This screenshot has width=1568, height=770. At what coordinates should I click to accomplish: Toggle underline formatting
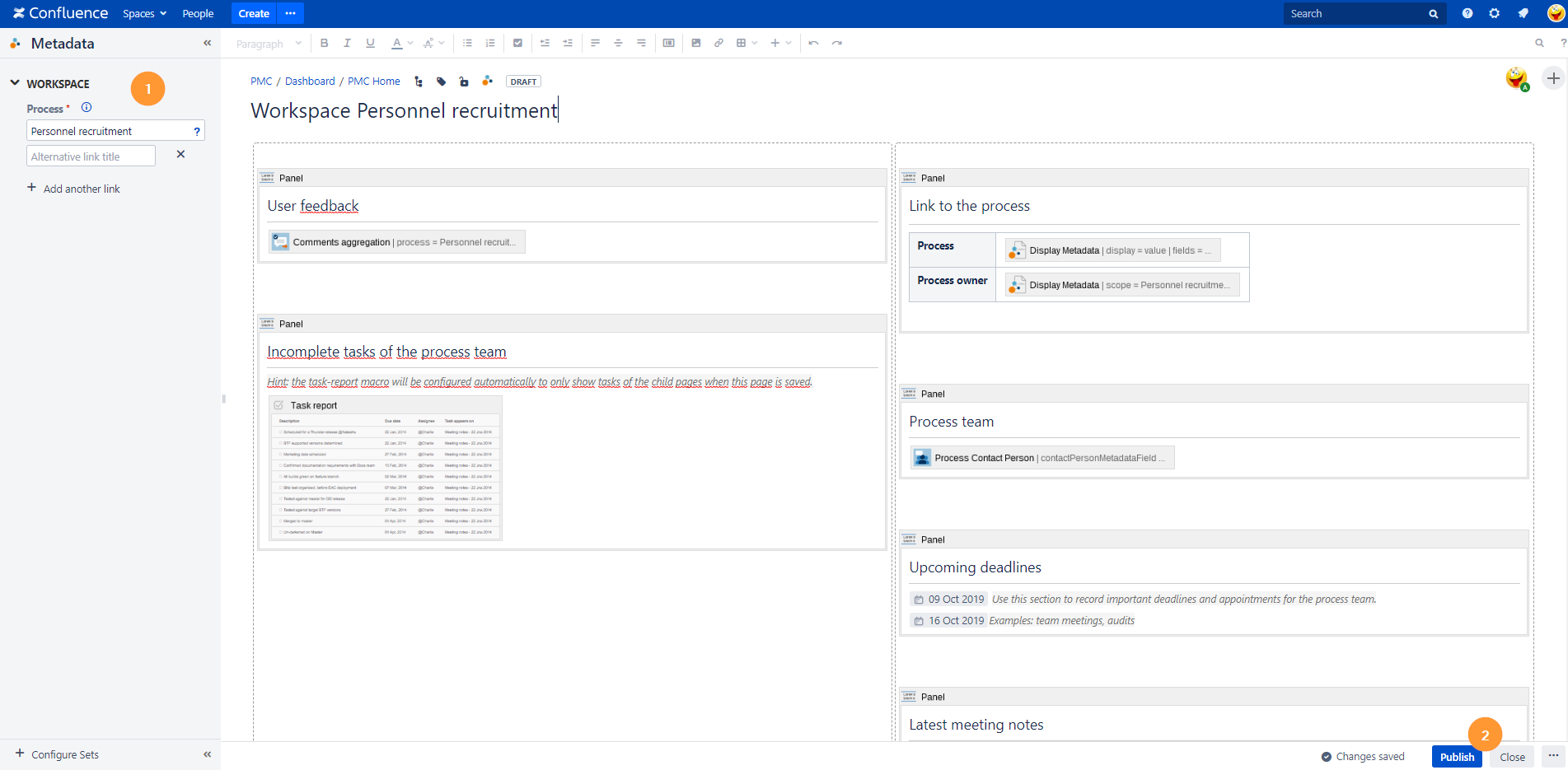click(x=370, y=43)
